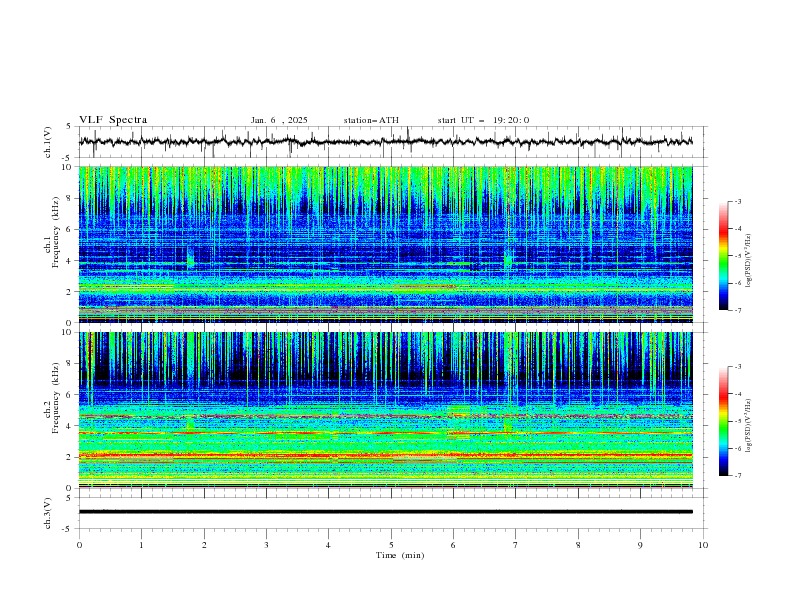Click the '-7' value on ch.2 colorbar
The image size is (792, 612).
click(x=738, y=475)
